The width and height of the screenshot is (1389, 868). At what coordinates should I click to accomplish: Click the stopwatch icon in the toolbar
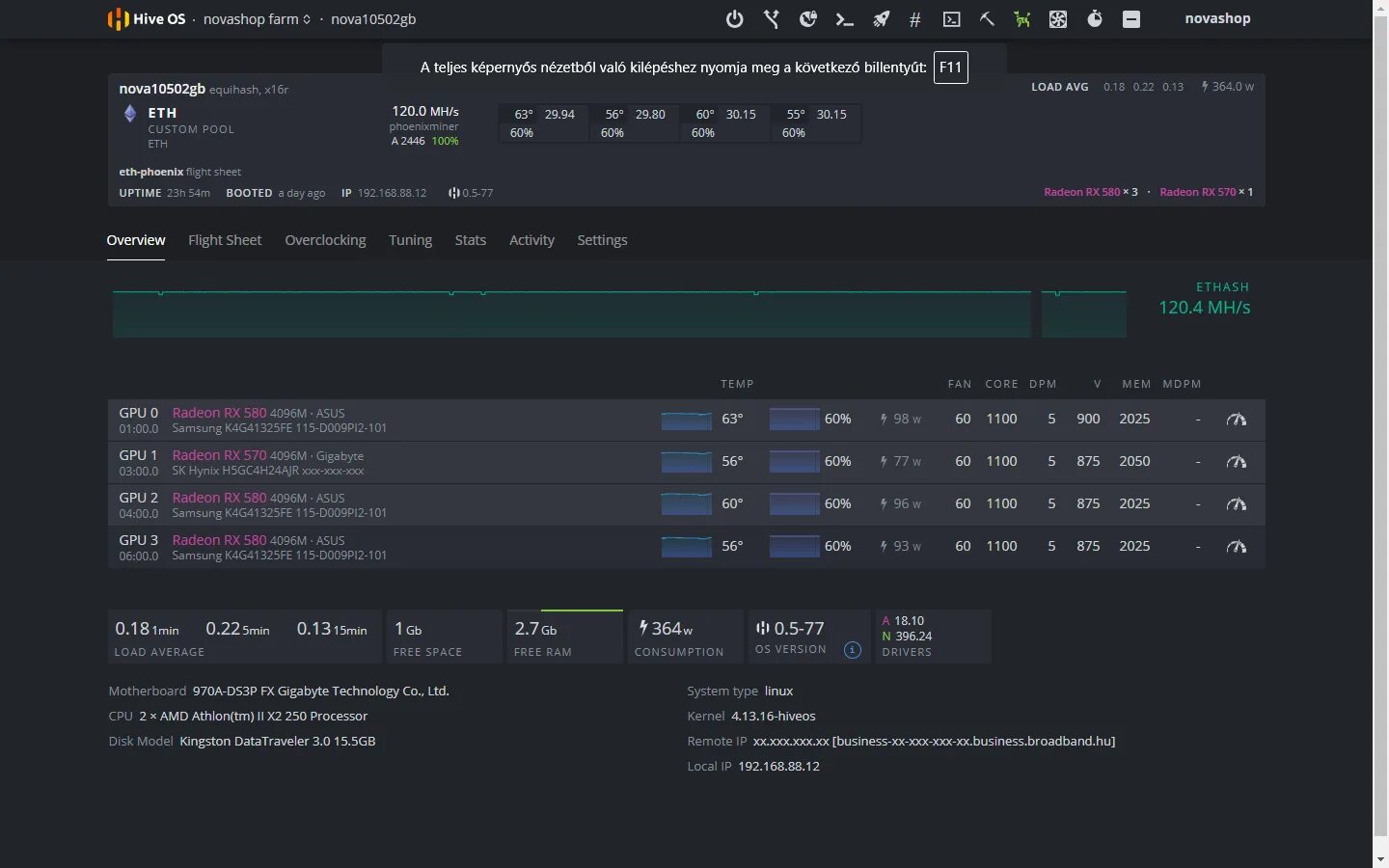tap(1095, 18)
